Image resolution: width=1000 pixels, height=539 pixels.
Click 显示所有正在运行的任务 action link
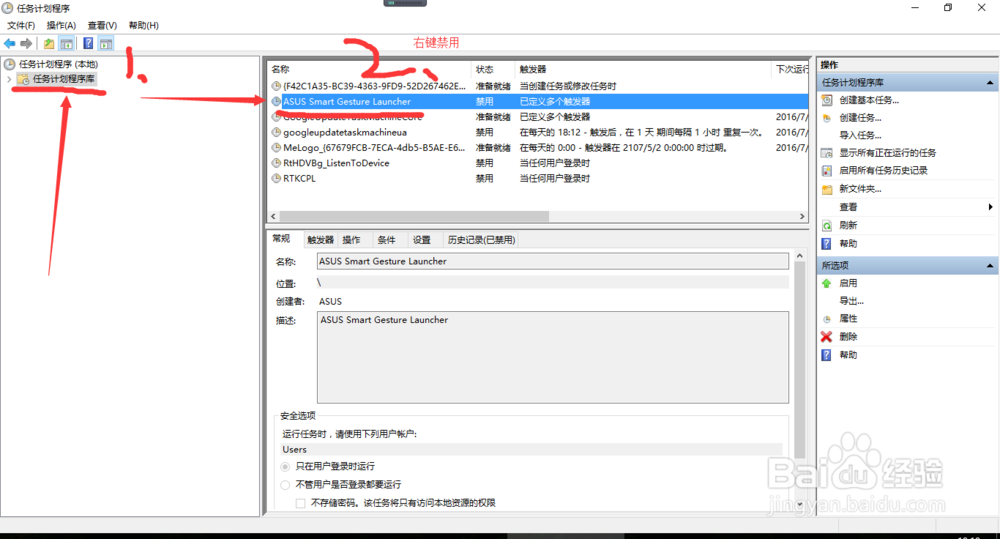(888, 153)
